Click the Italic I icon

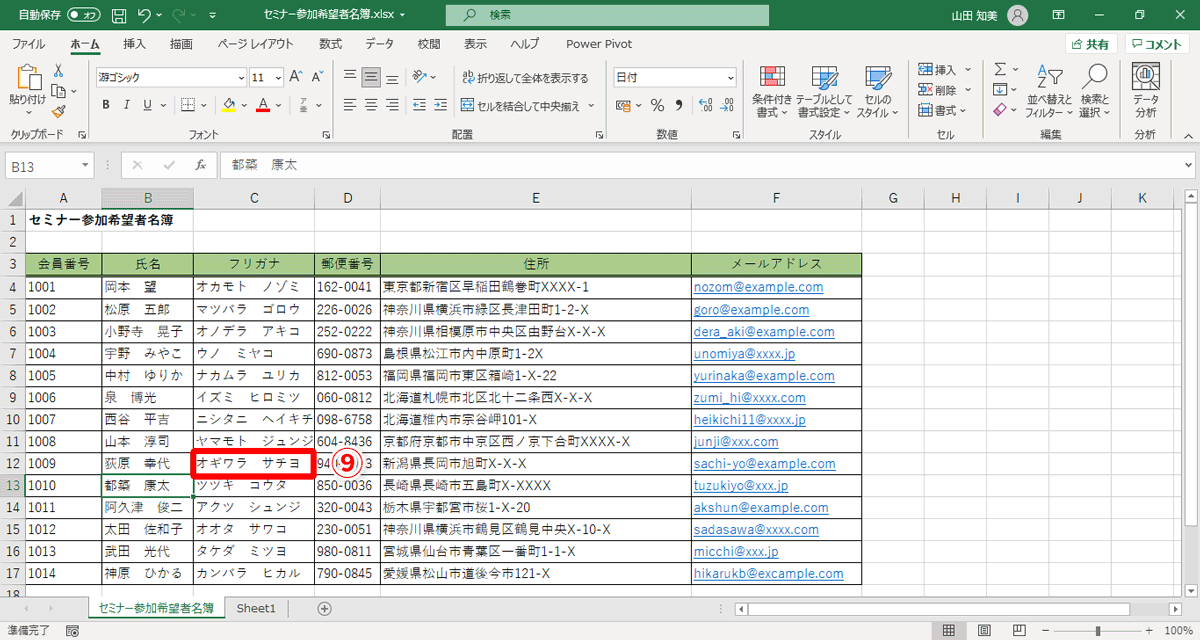click(x=128, y=105)
